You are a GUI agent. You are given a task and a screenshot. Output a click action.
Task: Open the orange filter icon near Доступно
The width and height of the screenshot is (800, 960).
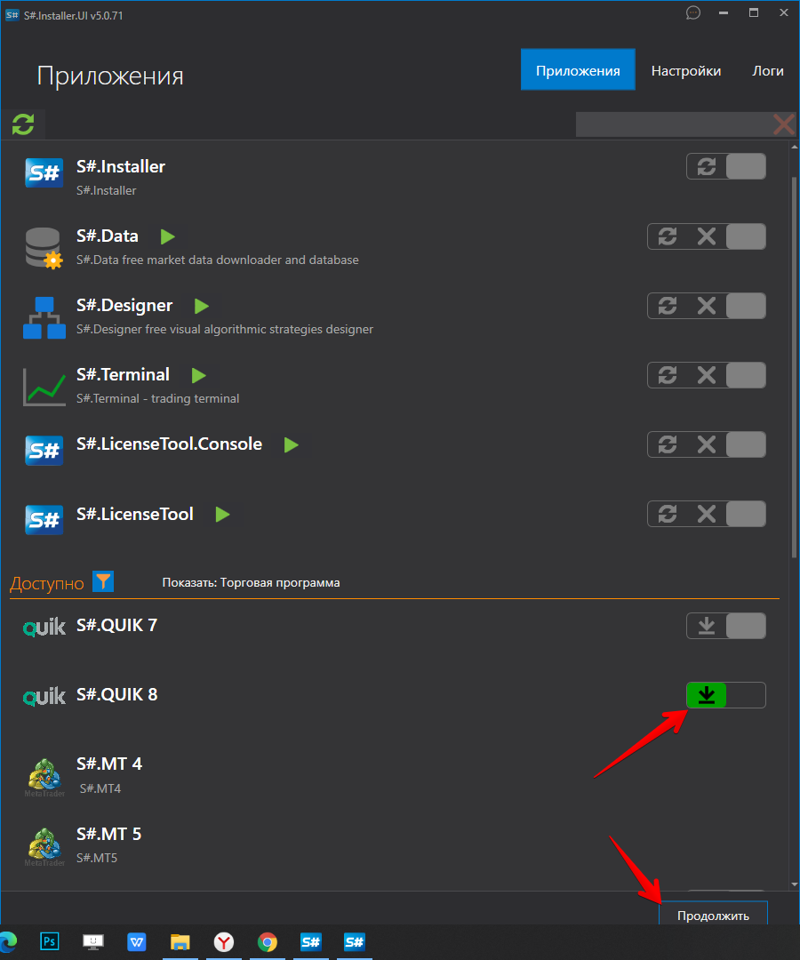103,582
